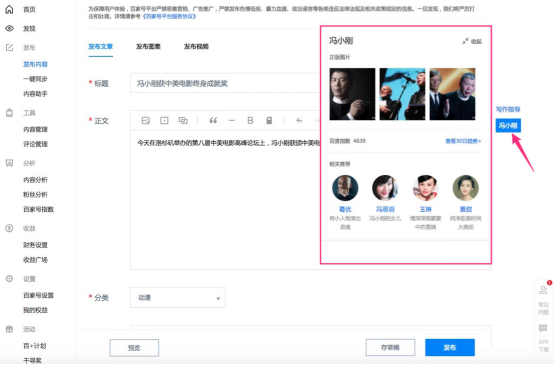Click the blue 发布 publish button
Screen dimensions: 554x365
pyautogui.click(x=450, y=348)
